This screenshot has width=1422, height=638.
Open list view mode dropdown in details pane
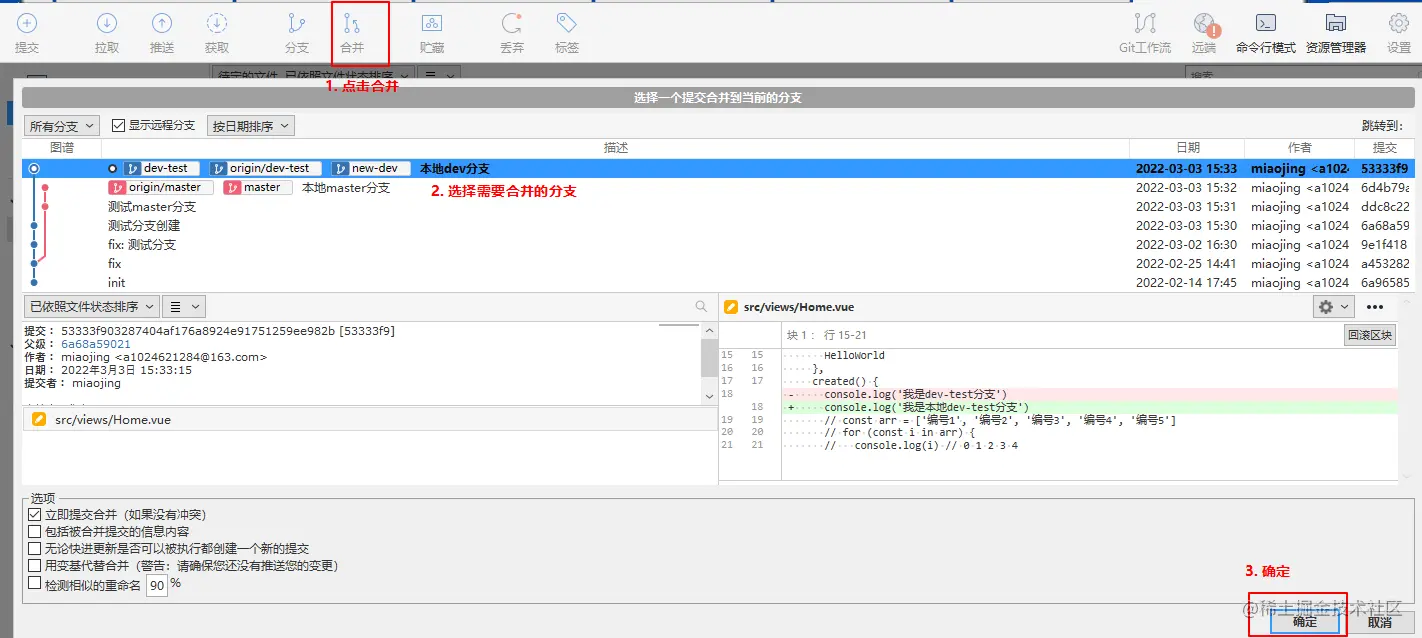[184, 307]
